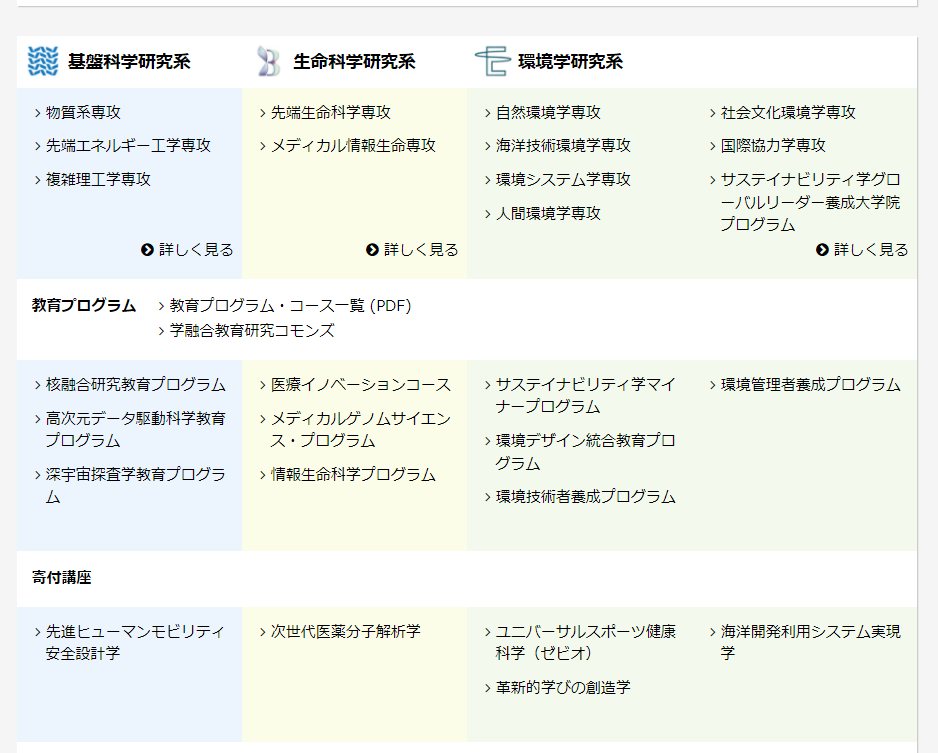Image resolution: width=938 pixels, height=753 pixels.
Task: Go to 次世代医薬分子解析学
Action: pos(346,632)
